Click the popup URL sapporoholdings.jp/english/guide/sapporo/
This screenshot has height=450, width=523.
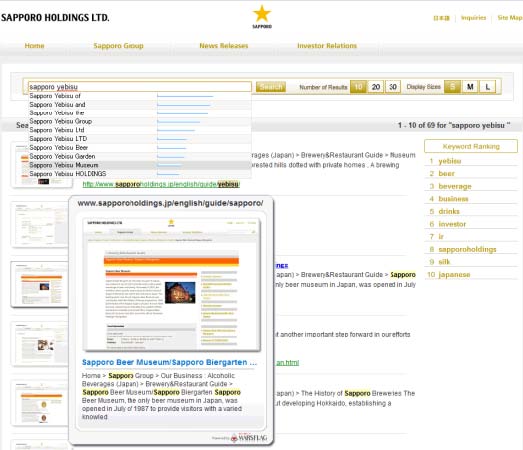170,203
